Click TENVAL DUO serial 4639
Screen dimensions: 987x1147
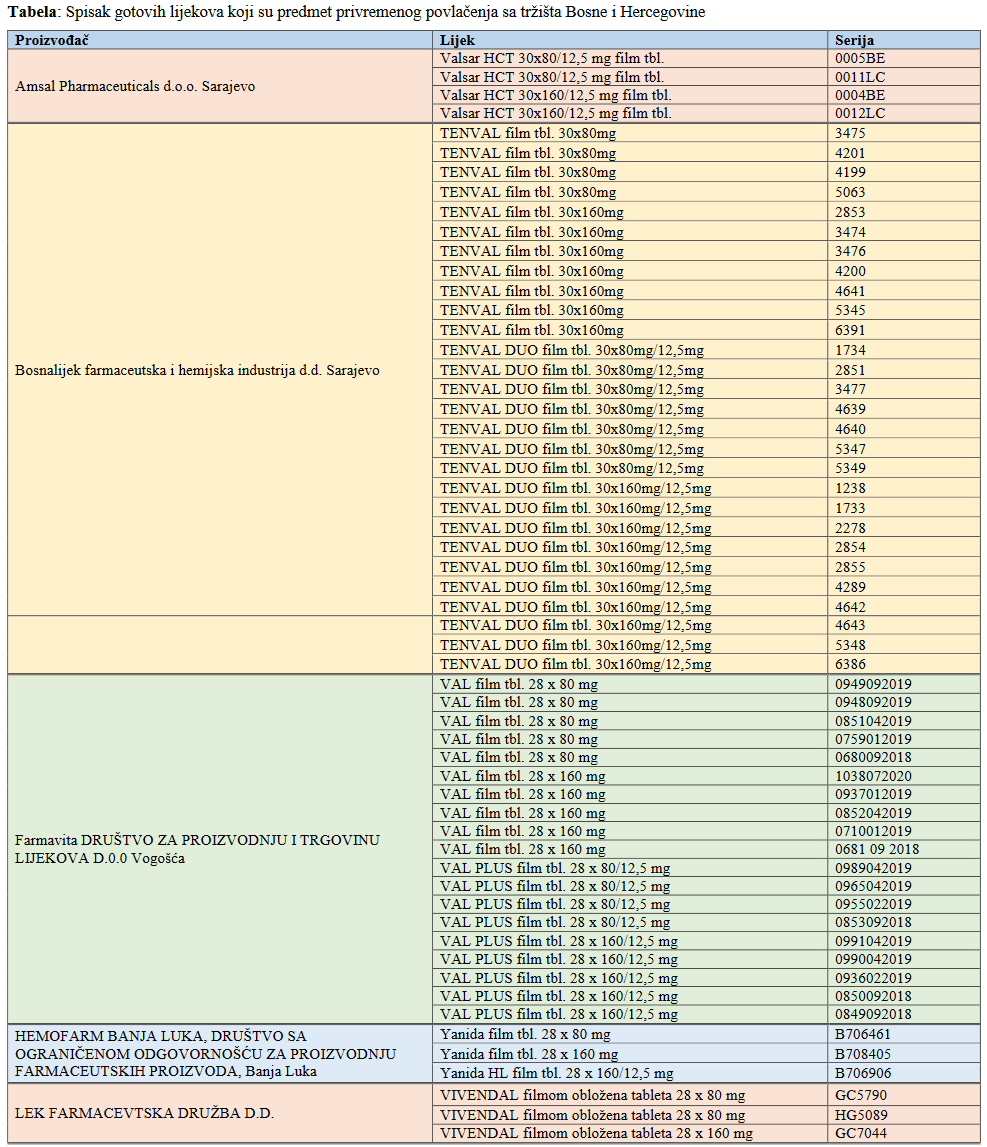point(850,410)
